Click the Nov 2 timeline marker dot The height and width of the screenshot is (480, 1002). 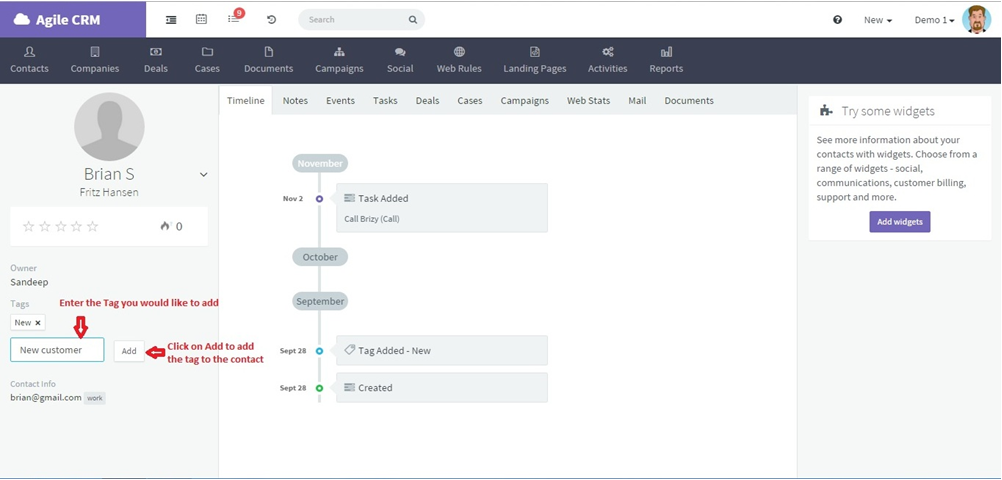pos(320,199)
